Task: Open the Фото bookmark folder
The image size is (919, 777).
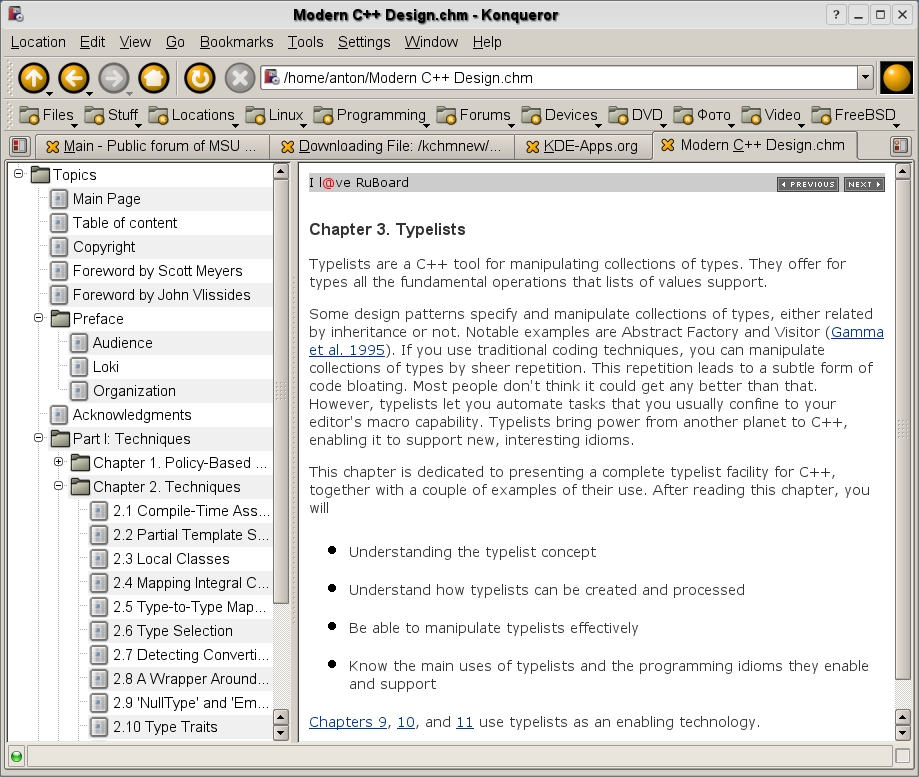Action: coord(702,115)
